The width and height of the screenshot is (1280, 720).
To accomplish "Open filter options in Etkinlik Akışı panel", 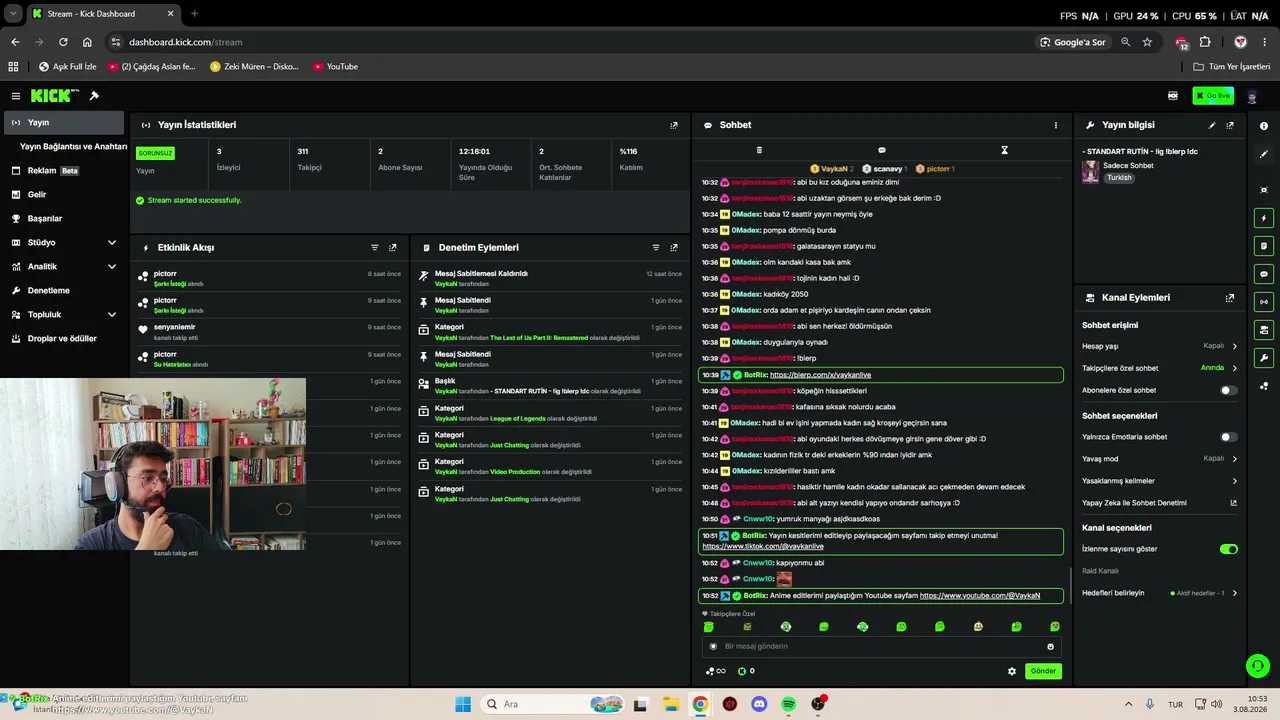I will coord(375,247).
